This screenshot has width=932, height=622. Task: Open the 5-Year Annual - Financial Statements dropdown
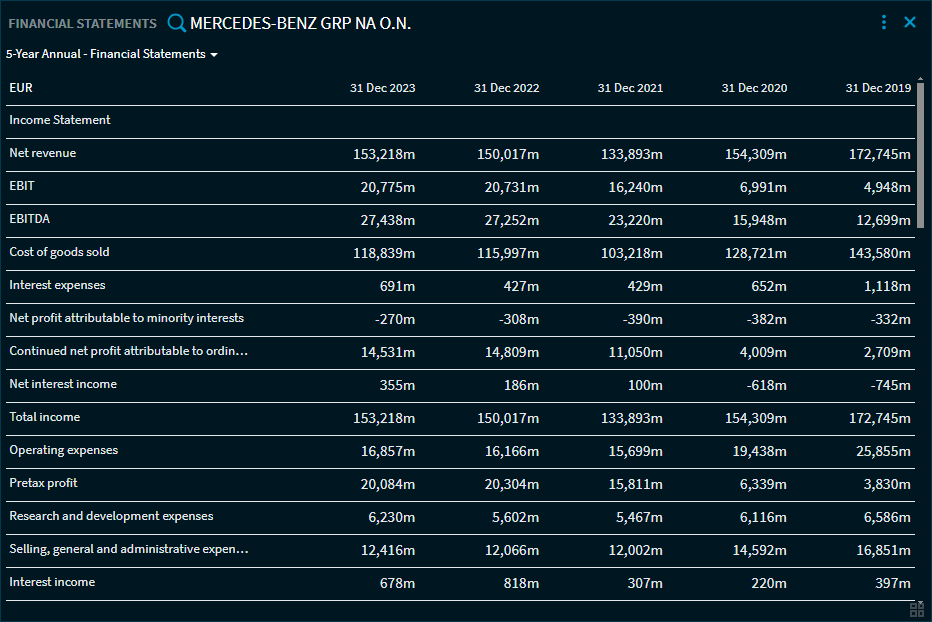click(110, 55)
